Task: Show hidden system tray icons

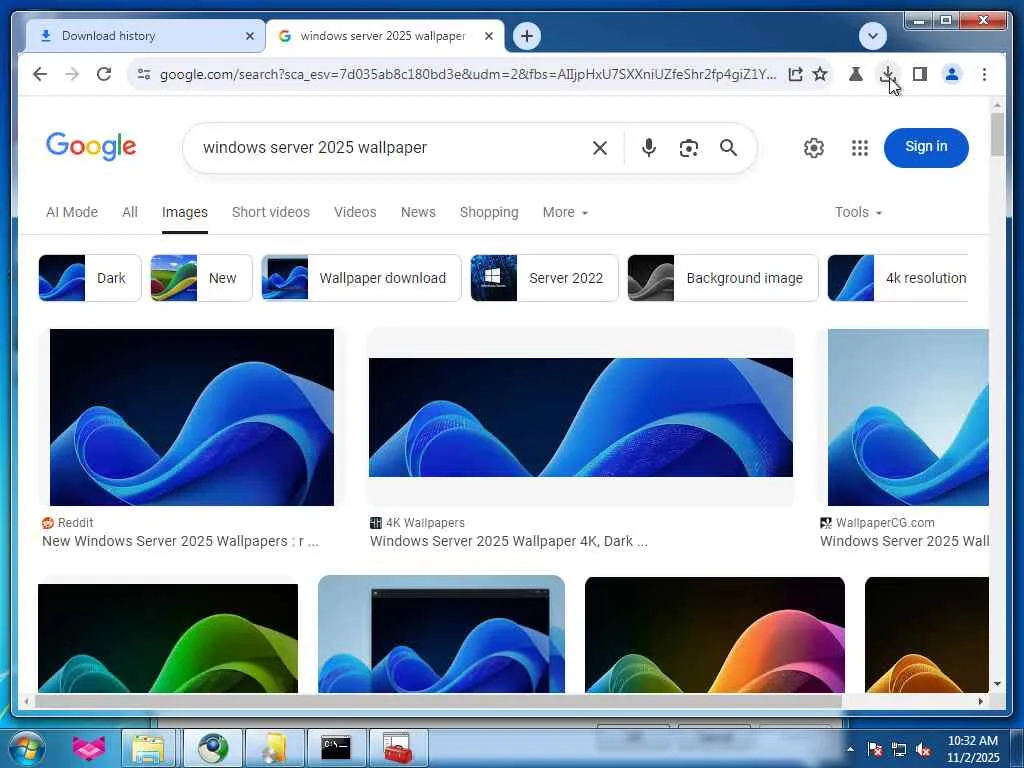Action: click(x=850, y=749)
